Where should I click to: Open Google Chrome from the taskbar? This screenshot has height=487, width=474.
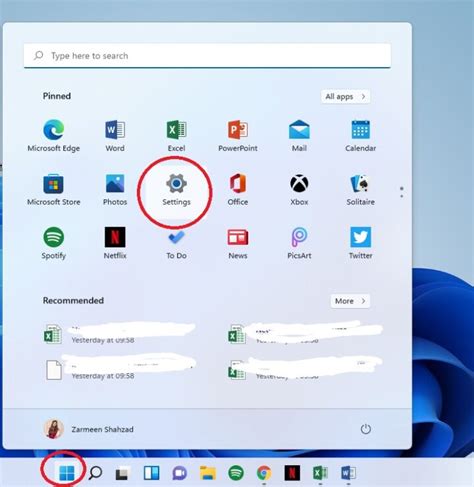click(264, 473)
